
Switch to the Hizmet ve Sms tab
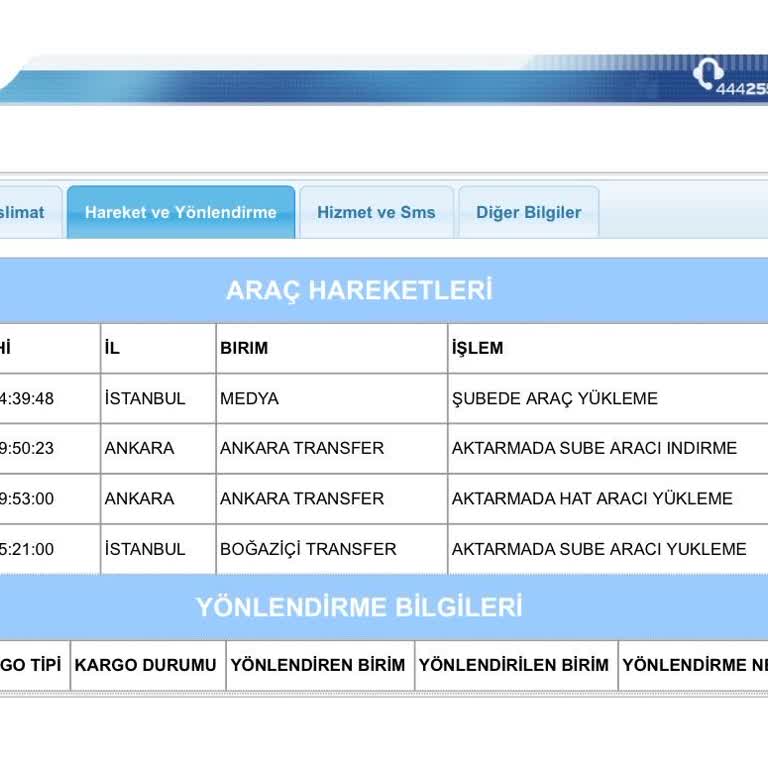point(376,212)
